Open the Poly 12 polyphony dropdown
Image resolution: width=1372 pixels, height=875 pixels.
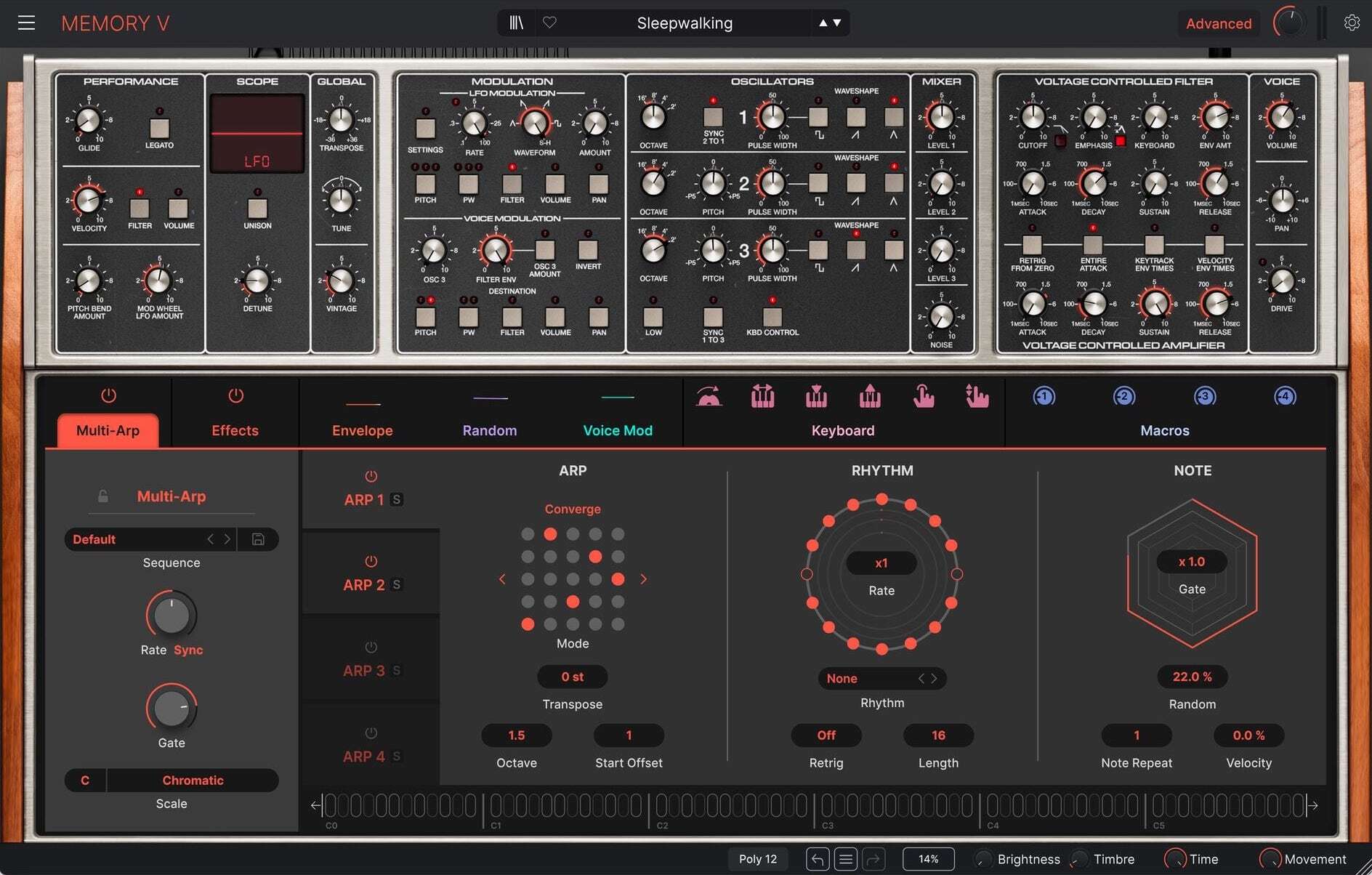point(758,859)
